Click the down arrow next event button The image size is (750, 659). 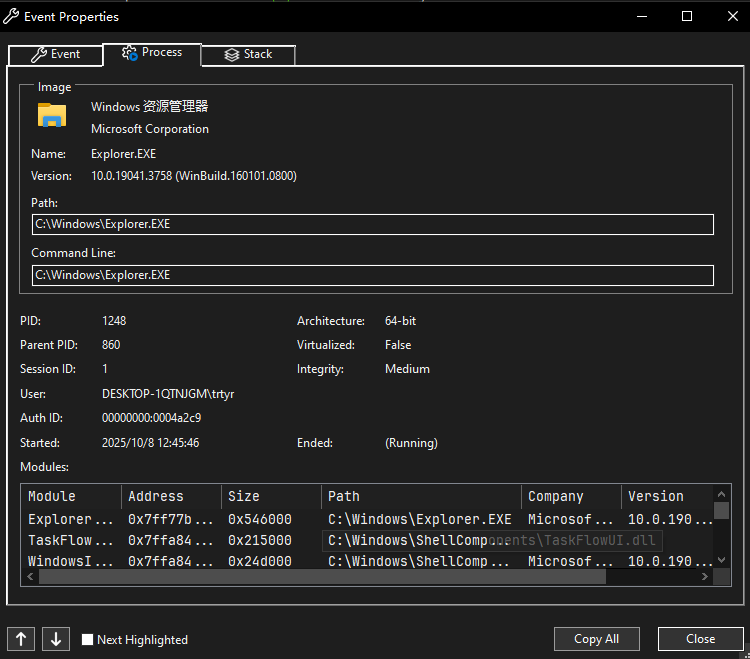(56, 639)
